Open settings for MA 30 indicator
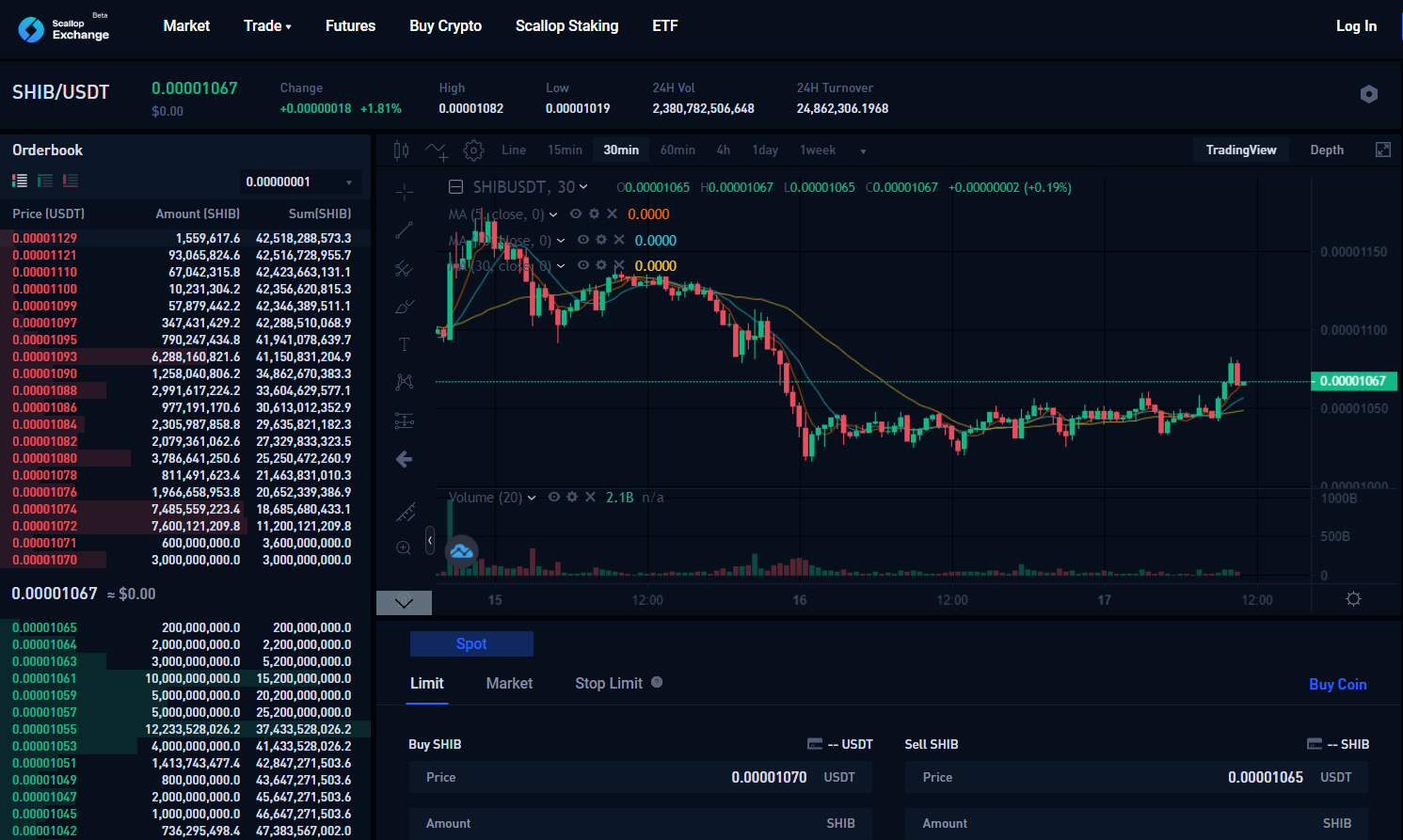1403x840 pixels. [x=601, y=265]
